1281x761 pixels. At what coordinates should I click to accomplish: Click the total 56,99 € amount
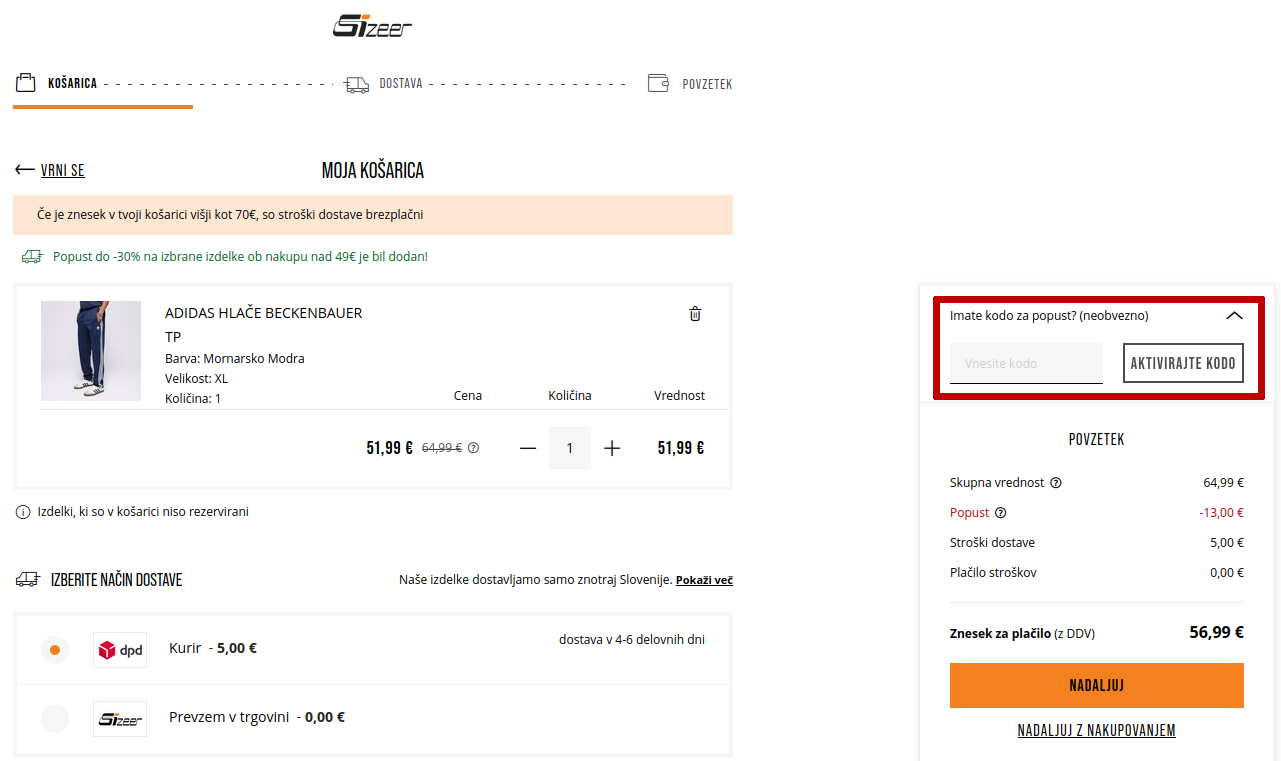[1216, 632]
